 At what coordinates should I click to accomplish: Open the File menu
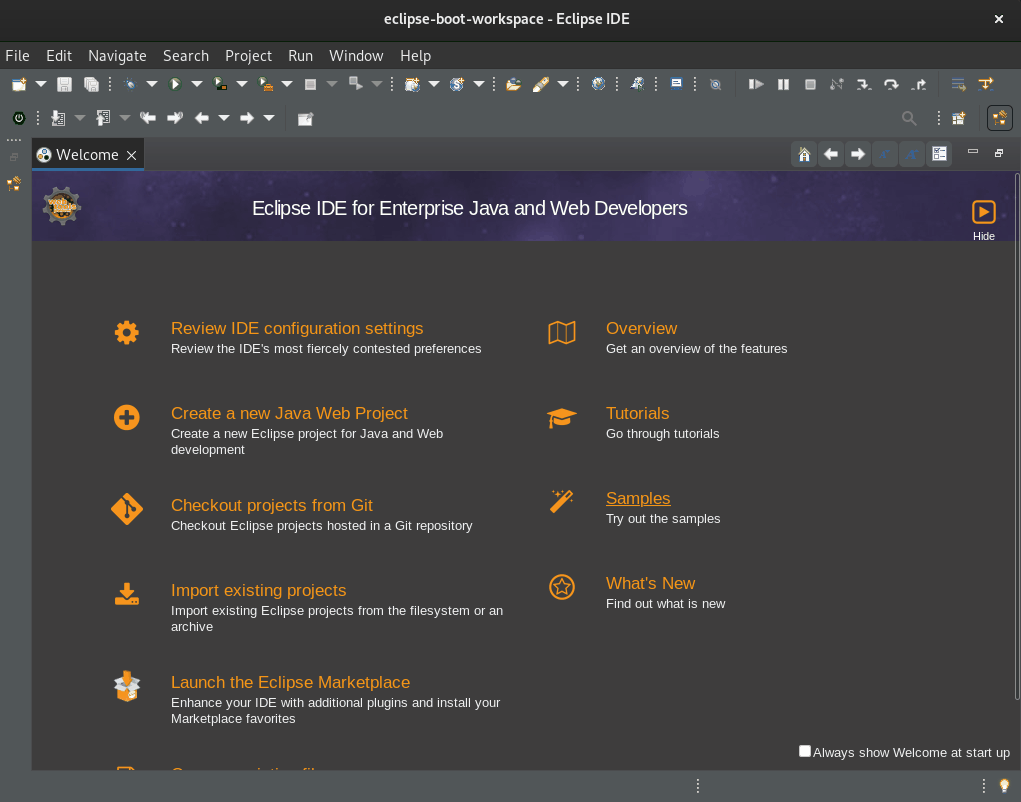17,56
